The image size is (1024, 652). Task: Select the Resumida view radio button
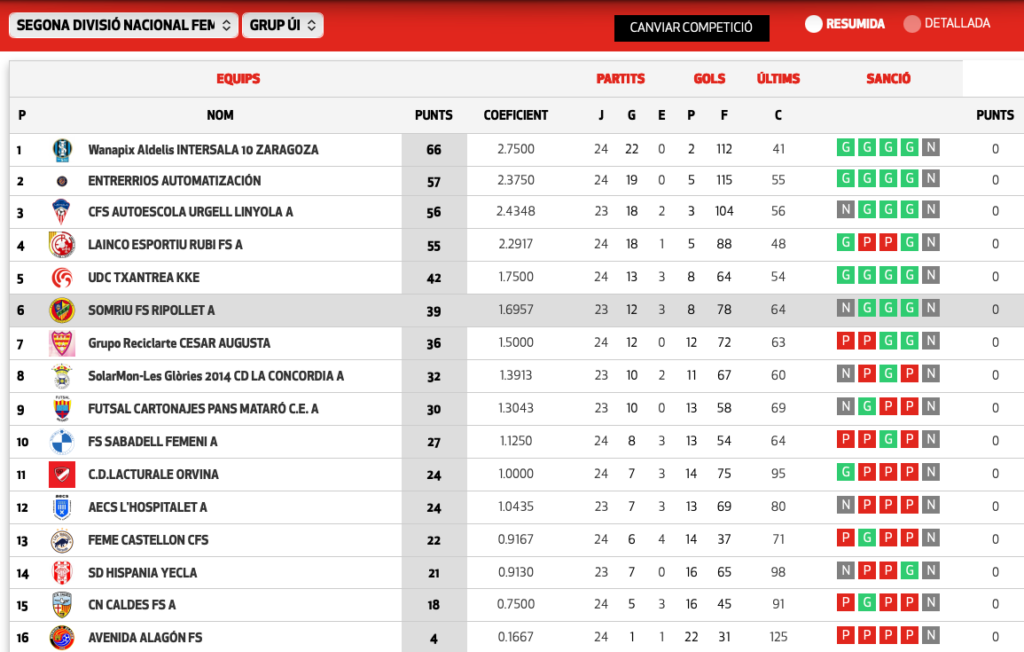coord(813,24)
